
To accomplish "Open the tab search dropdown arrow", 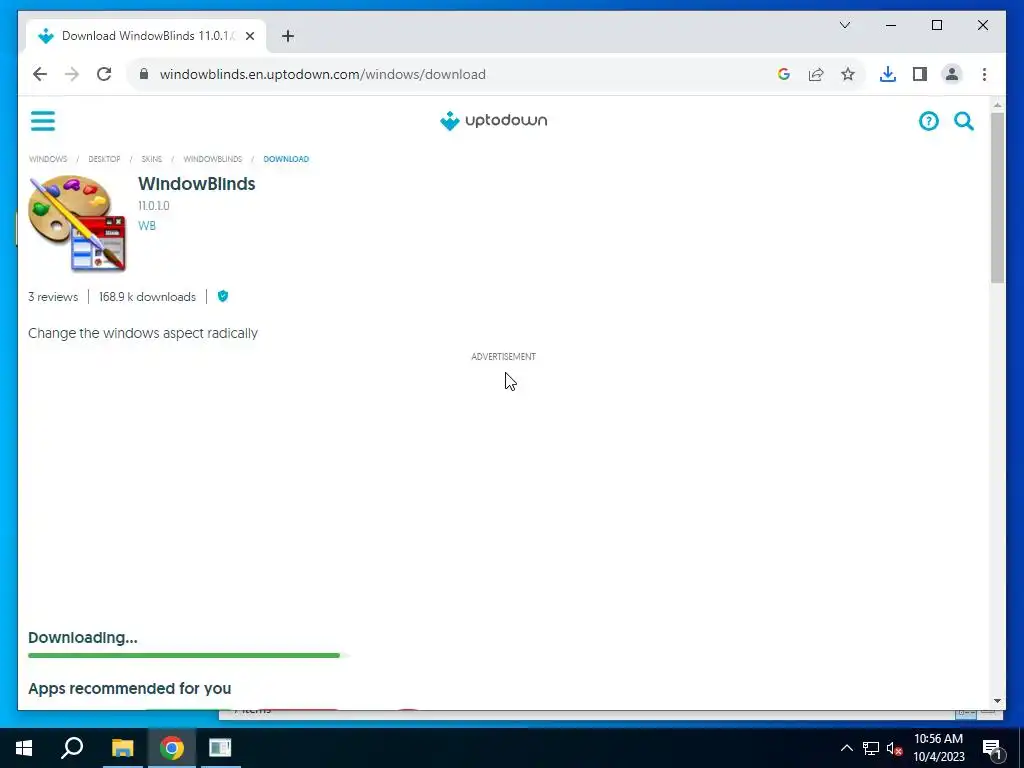I will coord(844,25).
